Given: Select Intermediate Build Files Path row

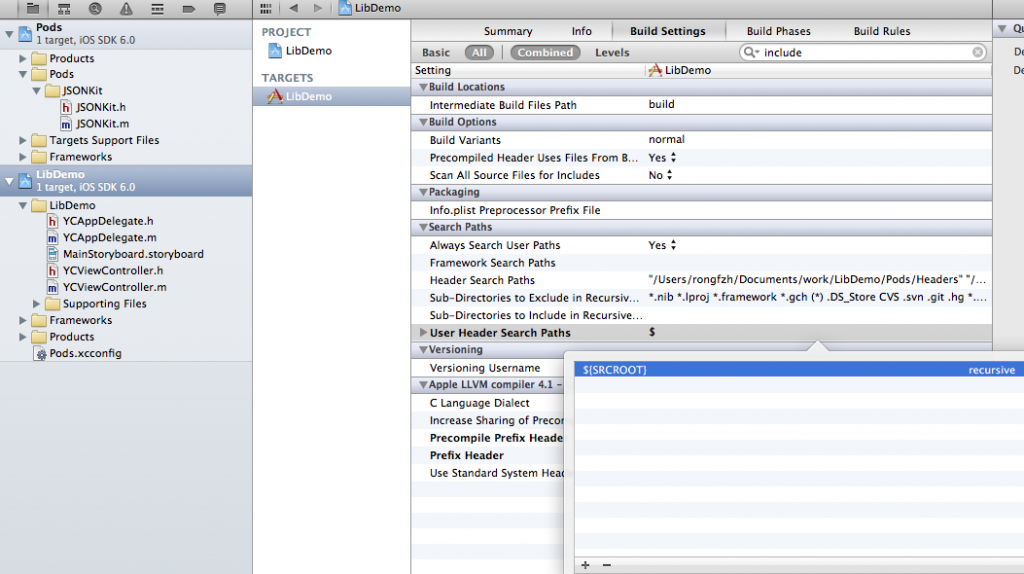Looking at the screenshot, I should [x=701, y=104].
